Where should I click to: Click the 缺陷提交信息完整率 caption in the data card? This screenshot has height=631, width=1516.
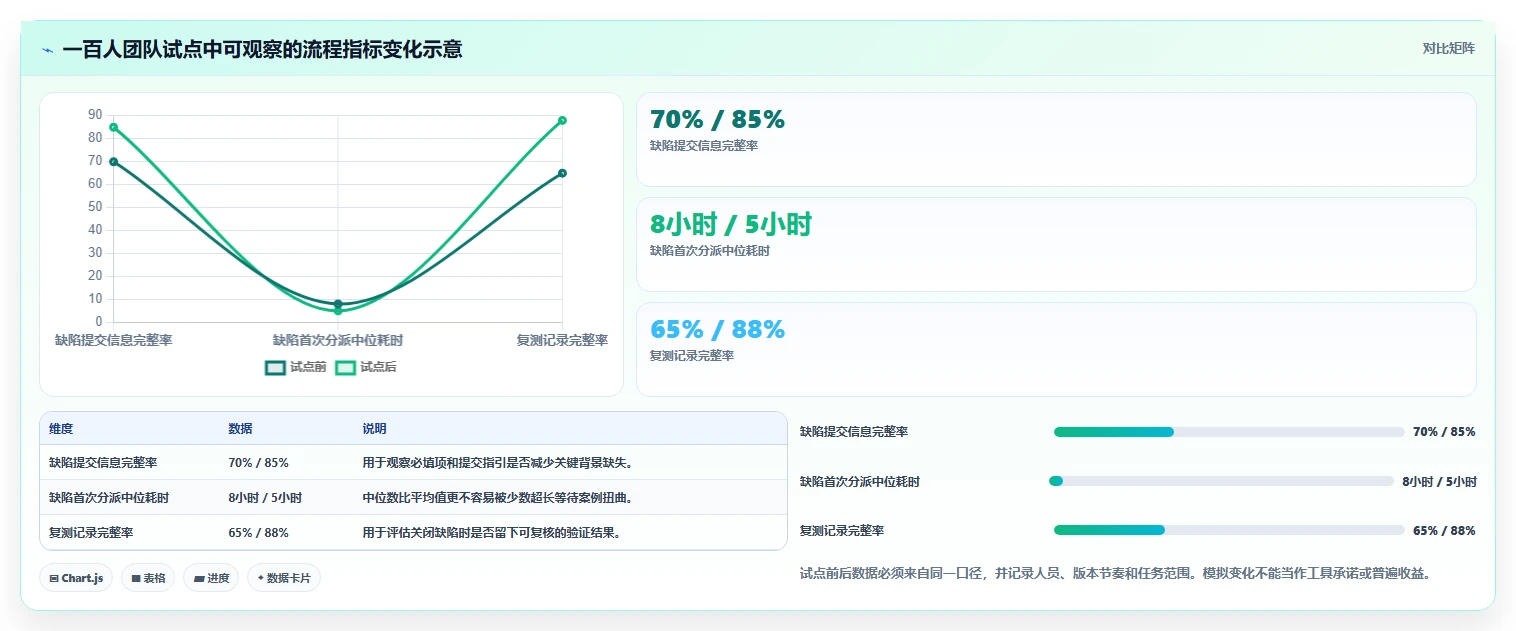(704, 146)
